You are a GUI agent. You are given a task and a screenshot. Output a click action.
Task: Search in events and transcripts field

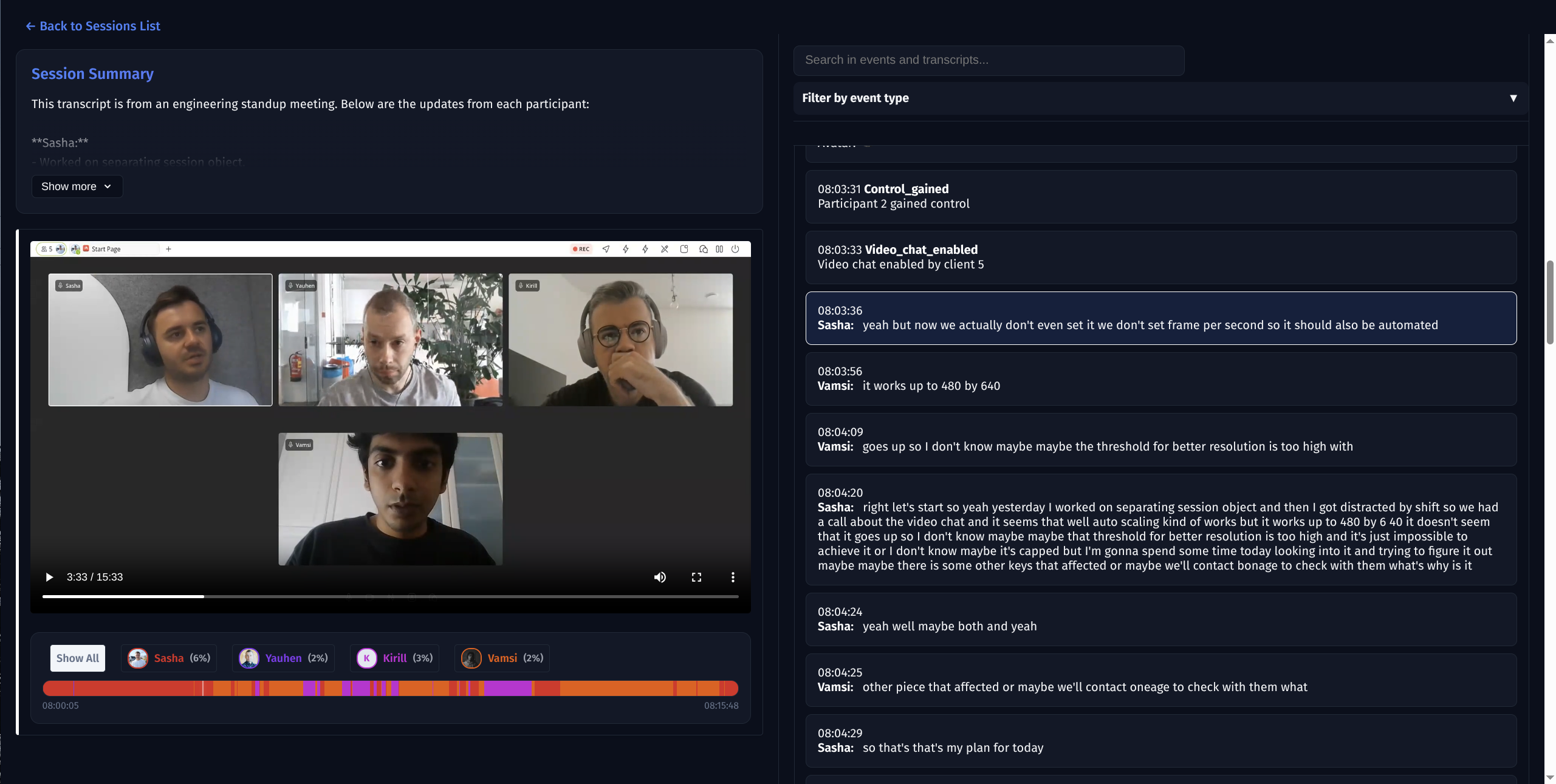click(989, 60)
